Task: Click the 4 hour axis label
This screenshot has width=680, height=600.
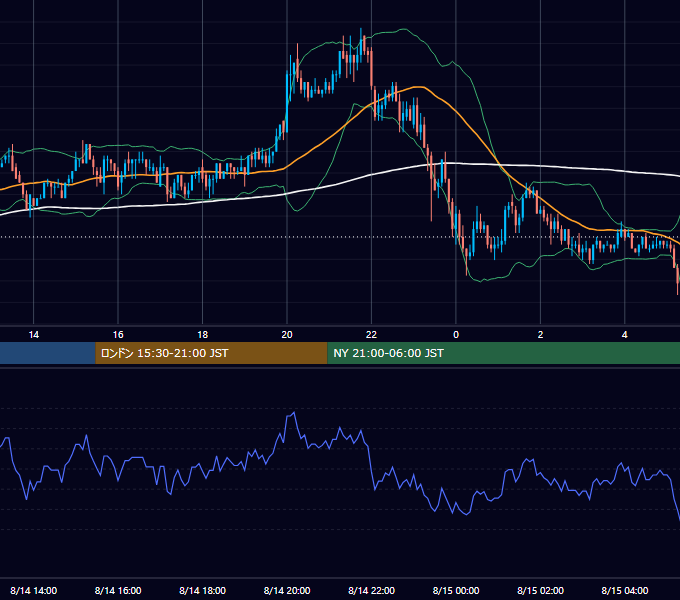Action: pyautogui.click(x=624, y=335)
